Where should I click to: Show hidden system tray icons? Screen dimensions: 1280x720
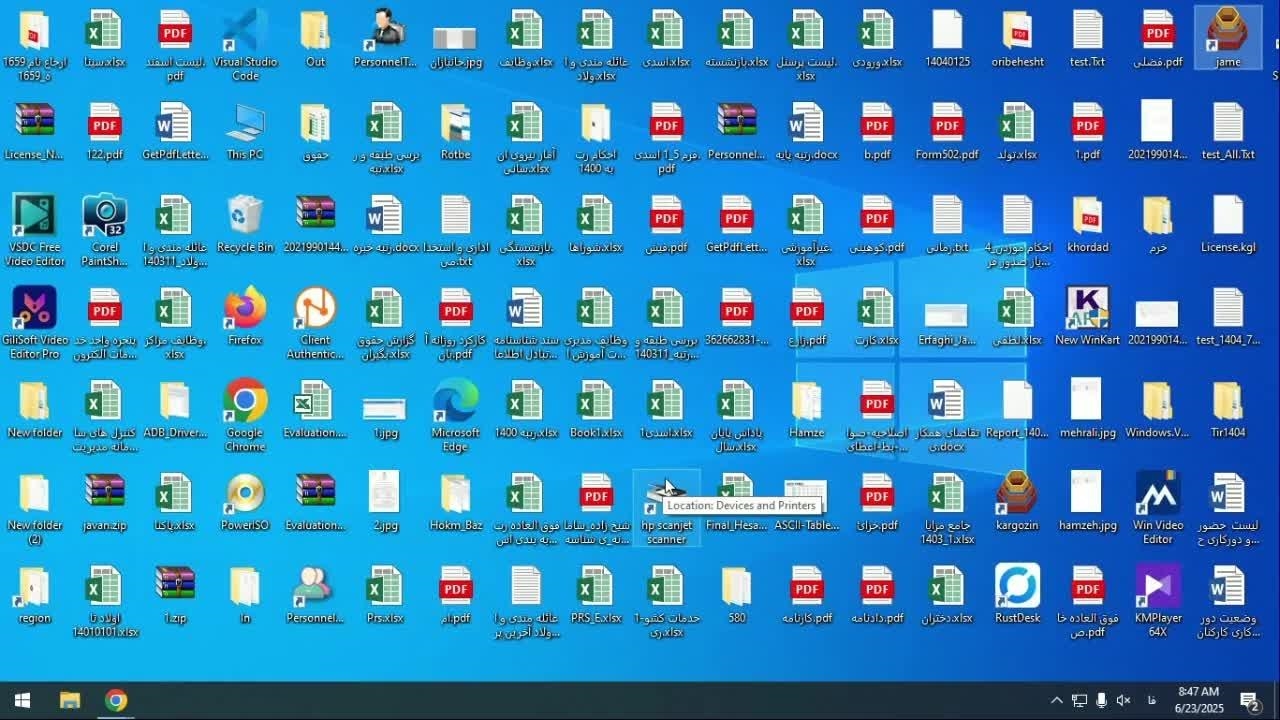(x=1056, y=700)
